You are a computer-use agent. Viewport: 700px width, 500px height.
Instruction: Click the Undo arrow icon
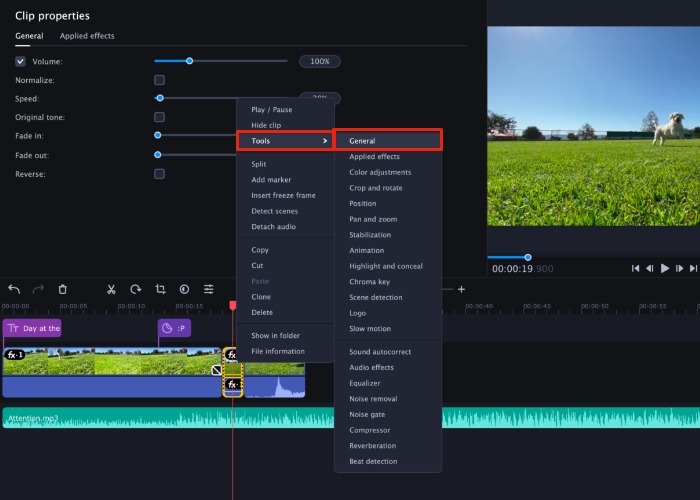(x=14, y=289)
